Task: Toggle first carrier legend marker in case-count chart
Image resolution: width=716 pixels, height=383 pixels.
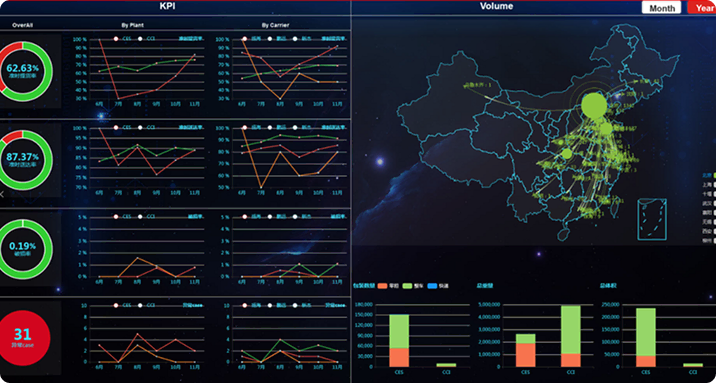Action: 244,305
